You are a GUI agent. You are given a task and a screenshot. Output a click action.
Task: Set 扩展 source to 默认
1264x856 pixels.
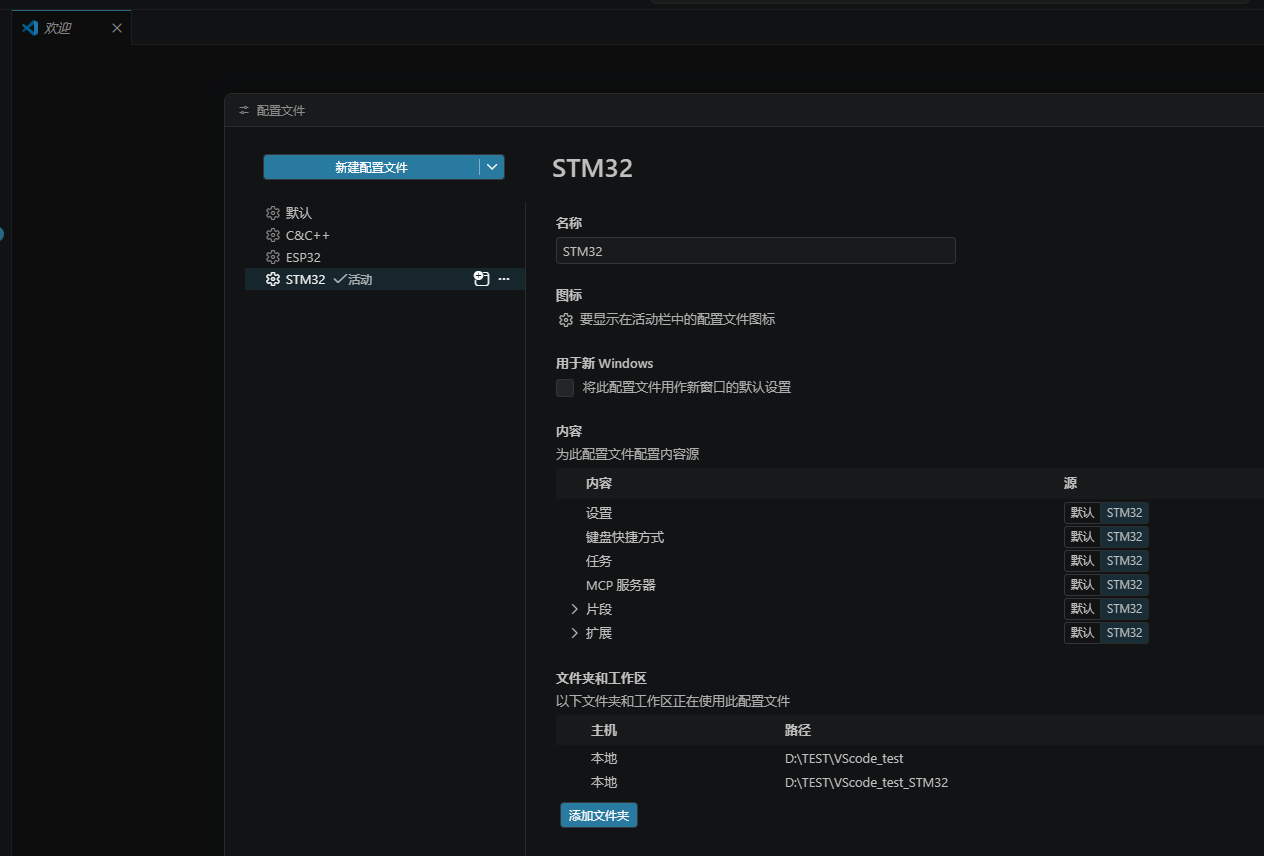pos(1082,633)
